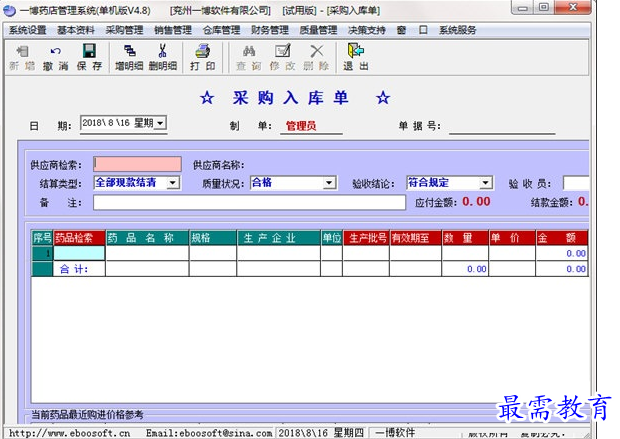The width and height of the screenshot is (620, 439).
Task: Click the 修改 edit icon
Action: 282,58
